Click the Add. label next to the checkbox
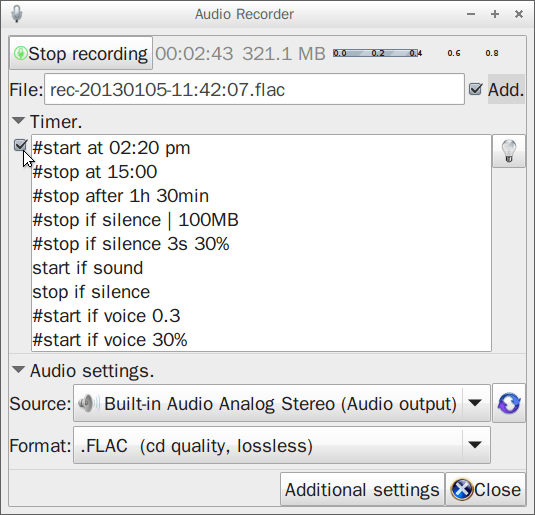 click(506, 90)
